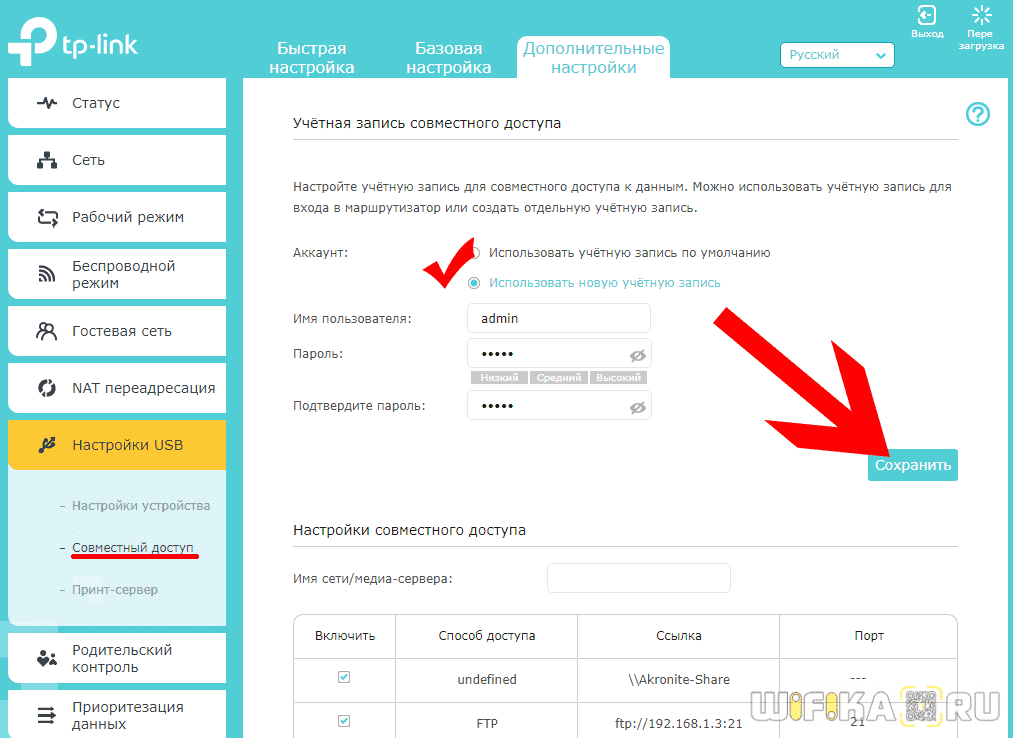This screenshot has height=738, width=1013.
Task: Click the reboot icon Перезагрузка
Action: (981, 16)
